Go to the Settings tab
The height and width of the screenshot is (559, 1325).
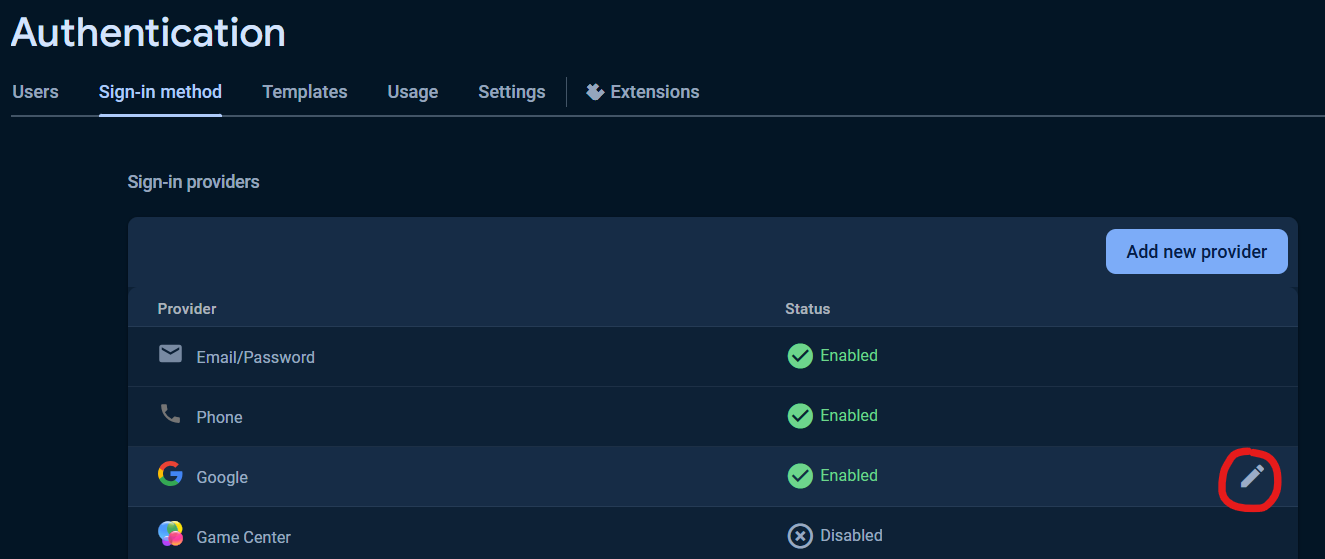click(x=512, y=92)
